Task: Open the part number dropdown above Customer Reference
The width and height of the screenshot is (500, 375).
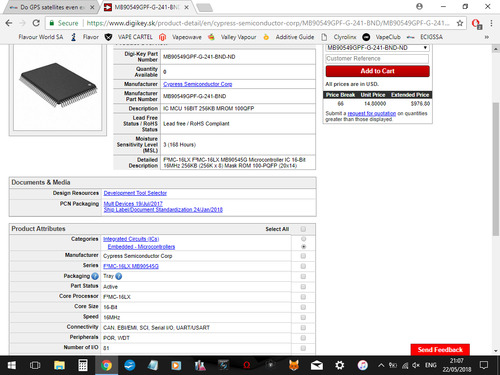Action: [377, 48]
